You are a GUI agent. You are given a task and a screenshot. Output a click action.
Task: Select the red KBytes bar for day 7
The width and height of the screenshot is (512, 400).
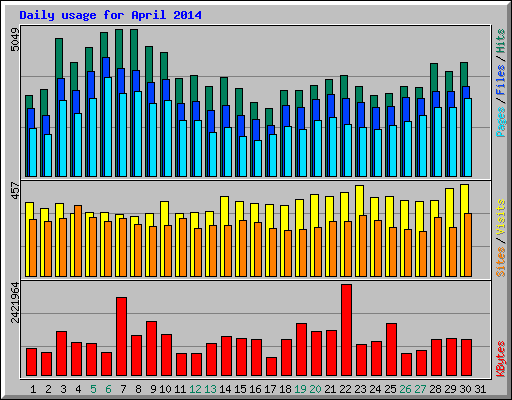121,337
